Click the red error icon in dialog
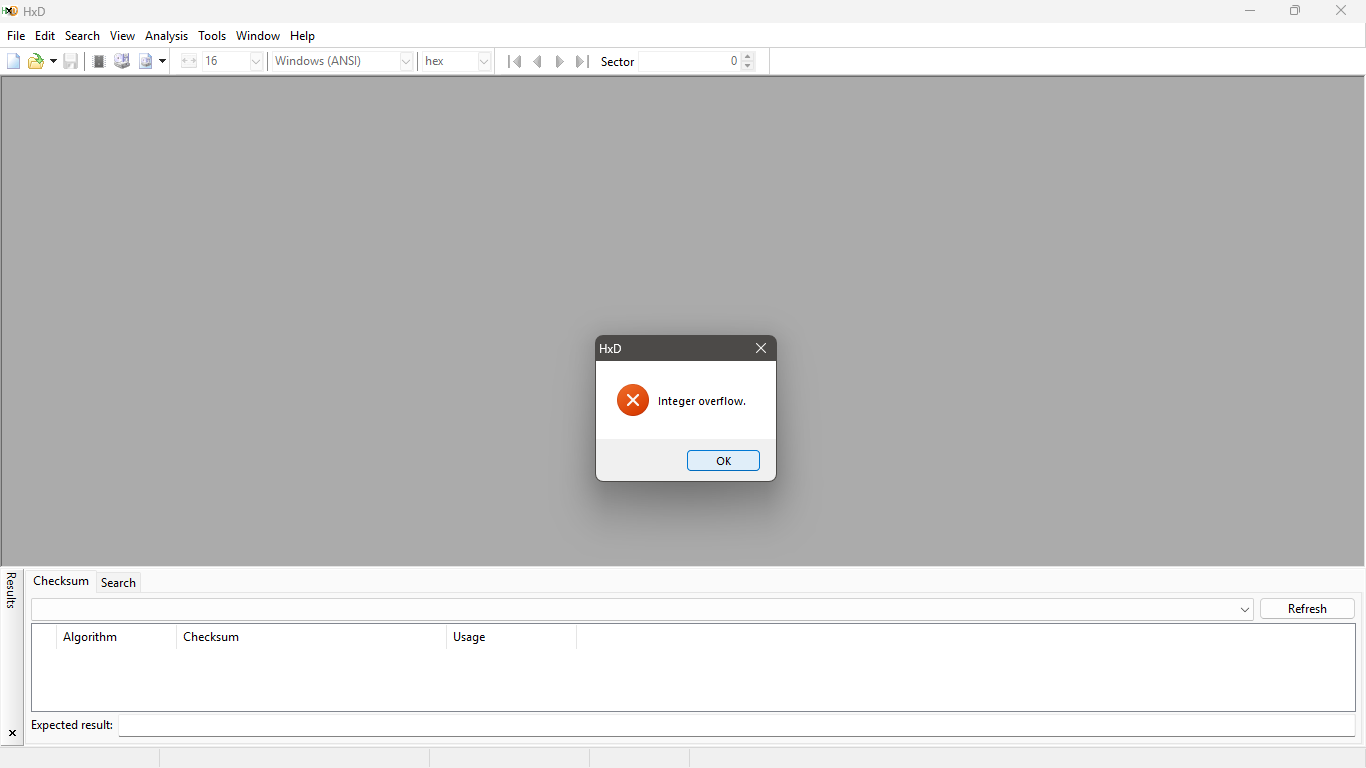 [633, 400]
